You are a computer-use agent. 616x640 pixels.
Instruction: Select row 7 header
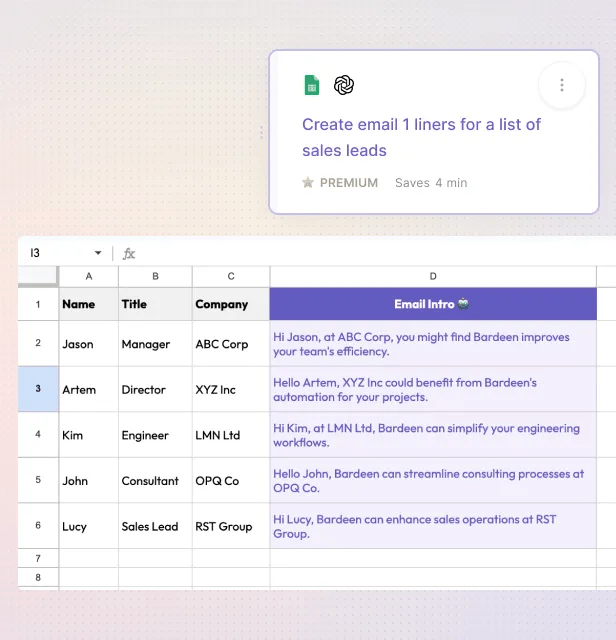tap(38, 558)
